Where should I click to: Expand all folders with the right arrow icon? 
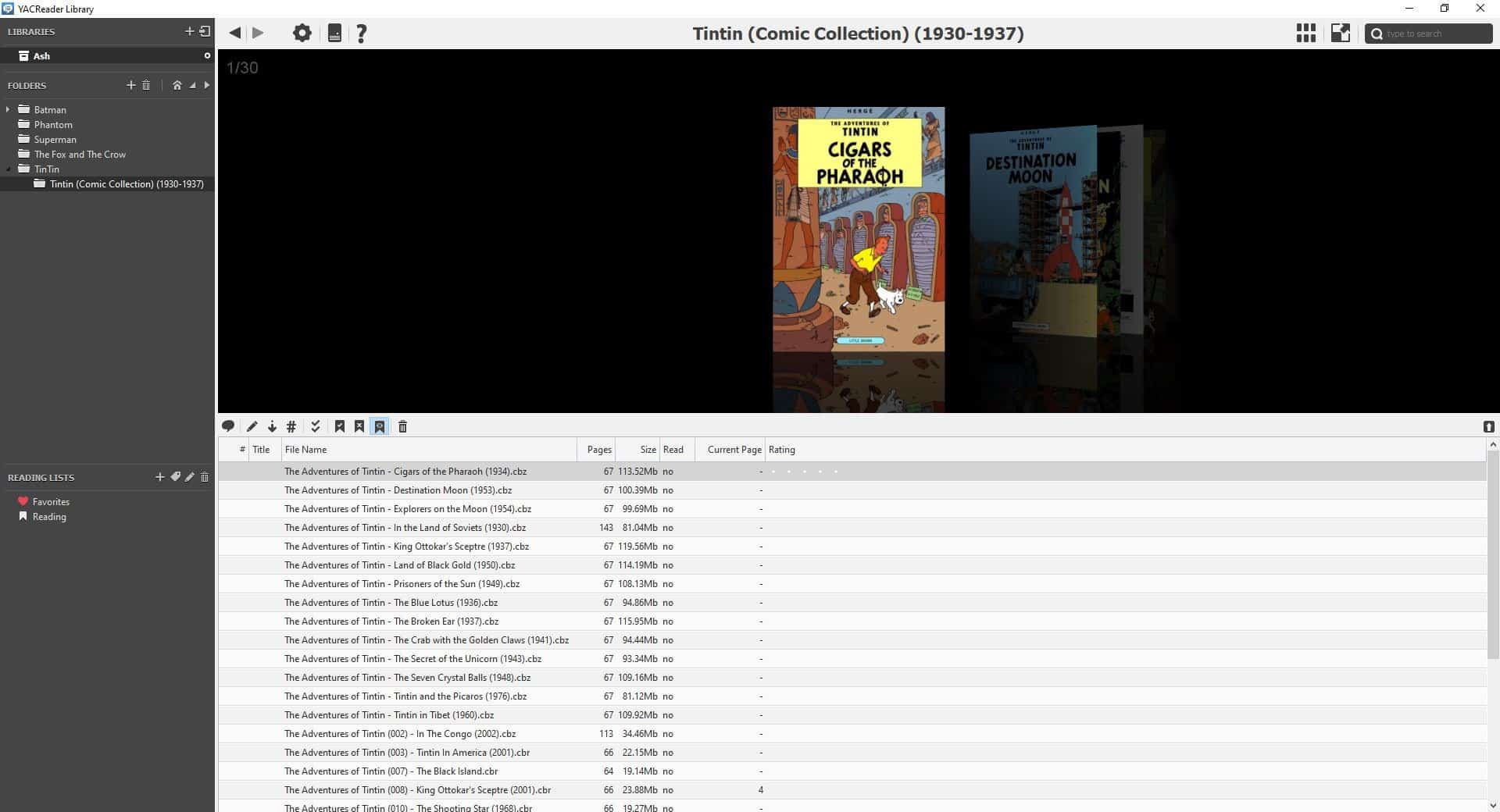pos(207,85)
